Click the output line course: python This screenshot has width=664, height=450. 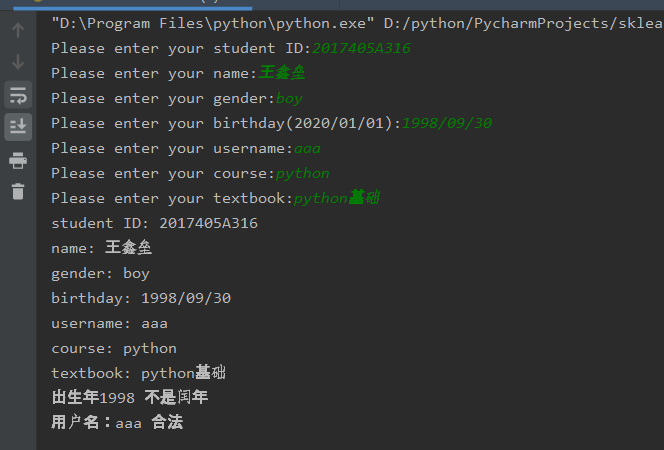[113, 348]
